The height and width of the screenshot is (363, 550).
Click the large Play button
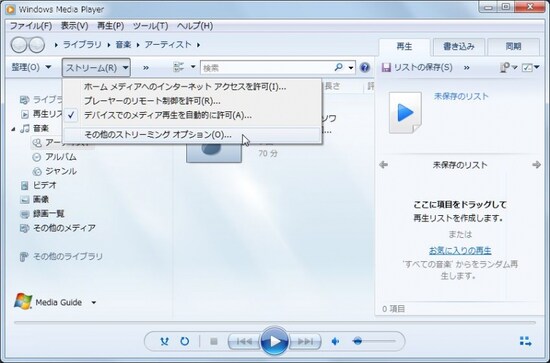[274, 341]
